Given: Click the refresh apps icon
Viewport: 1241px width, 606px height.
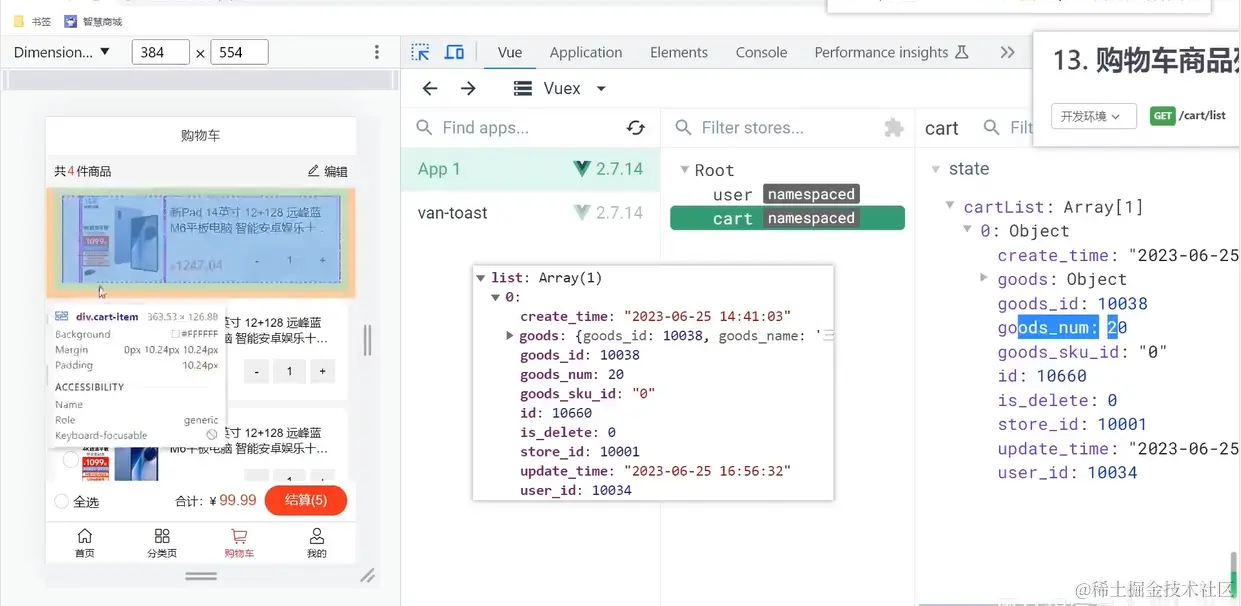Looking at the screenshot, I should click(635, 127).
